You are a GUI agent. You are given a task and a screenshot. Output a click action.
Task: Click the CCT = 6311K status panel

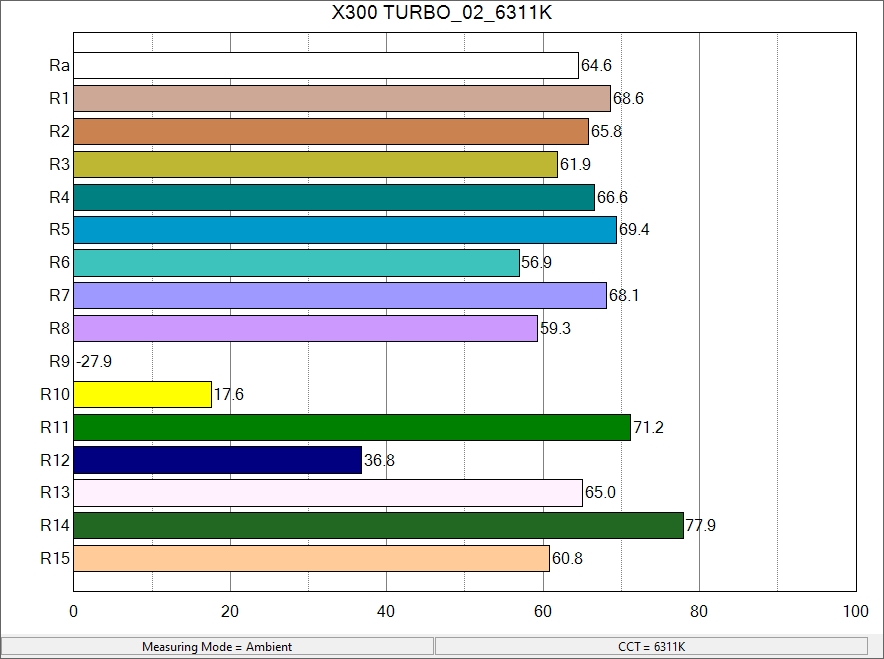coord(652,647)
